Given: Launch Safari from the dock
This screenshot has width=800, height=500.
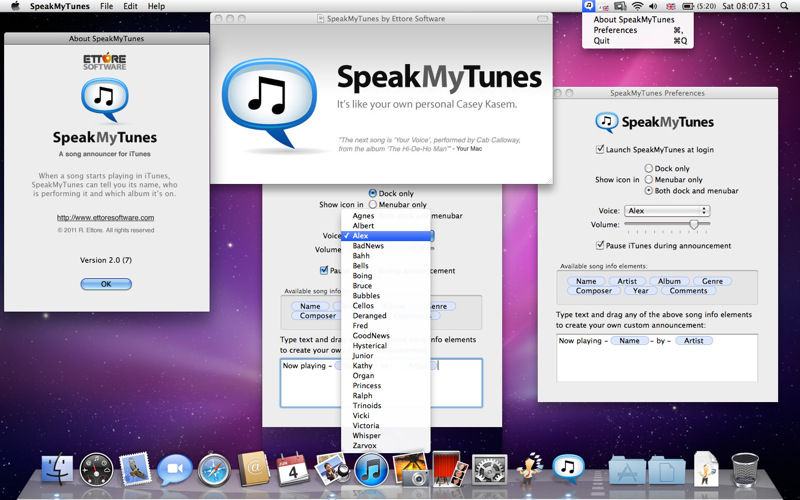Looking at the screenshot, I should (214, 469).
